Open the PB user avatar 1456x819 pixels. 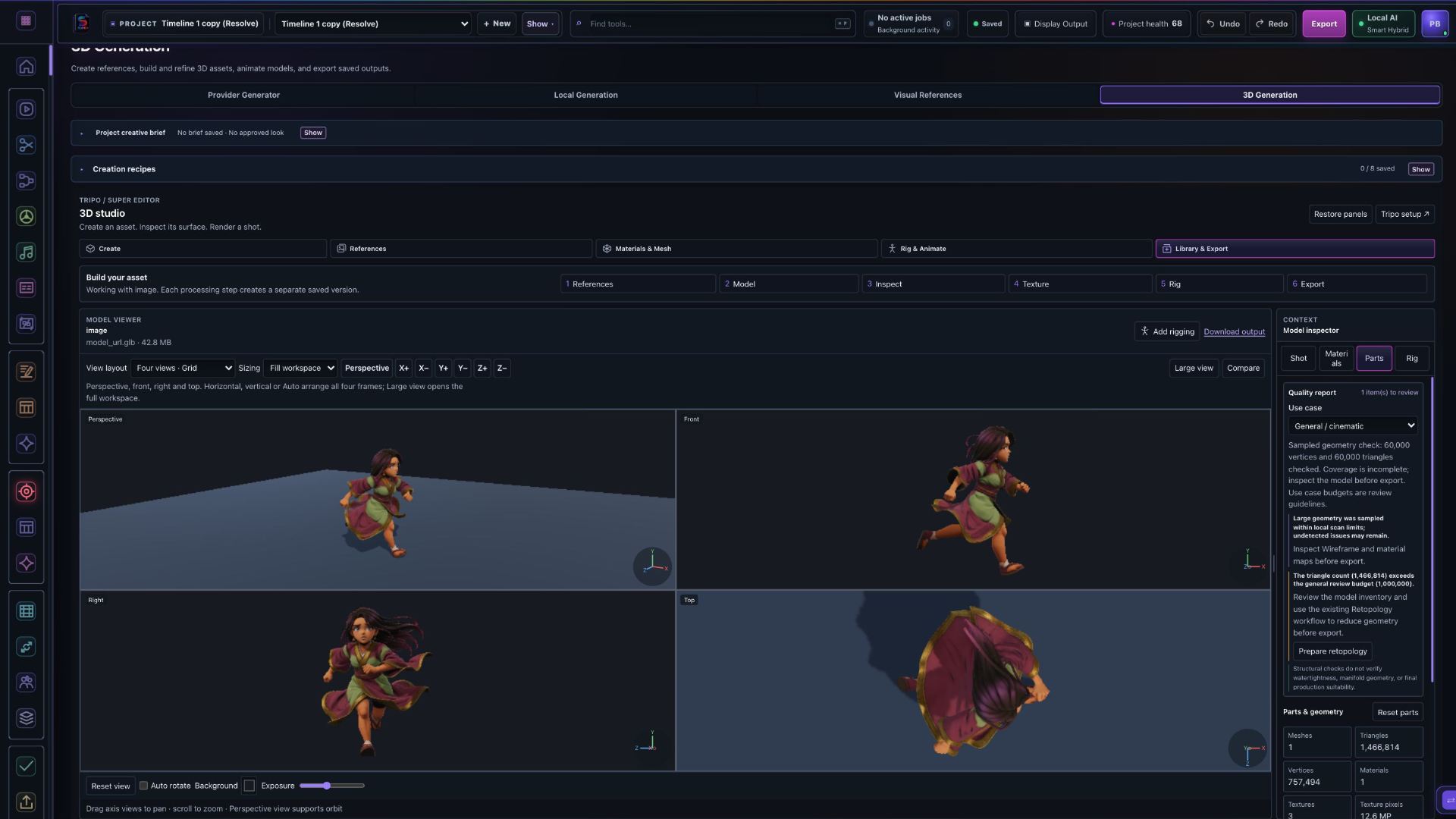(1435, 24)
